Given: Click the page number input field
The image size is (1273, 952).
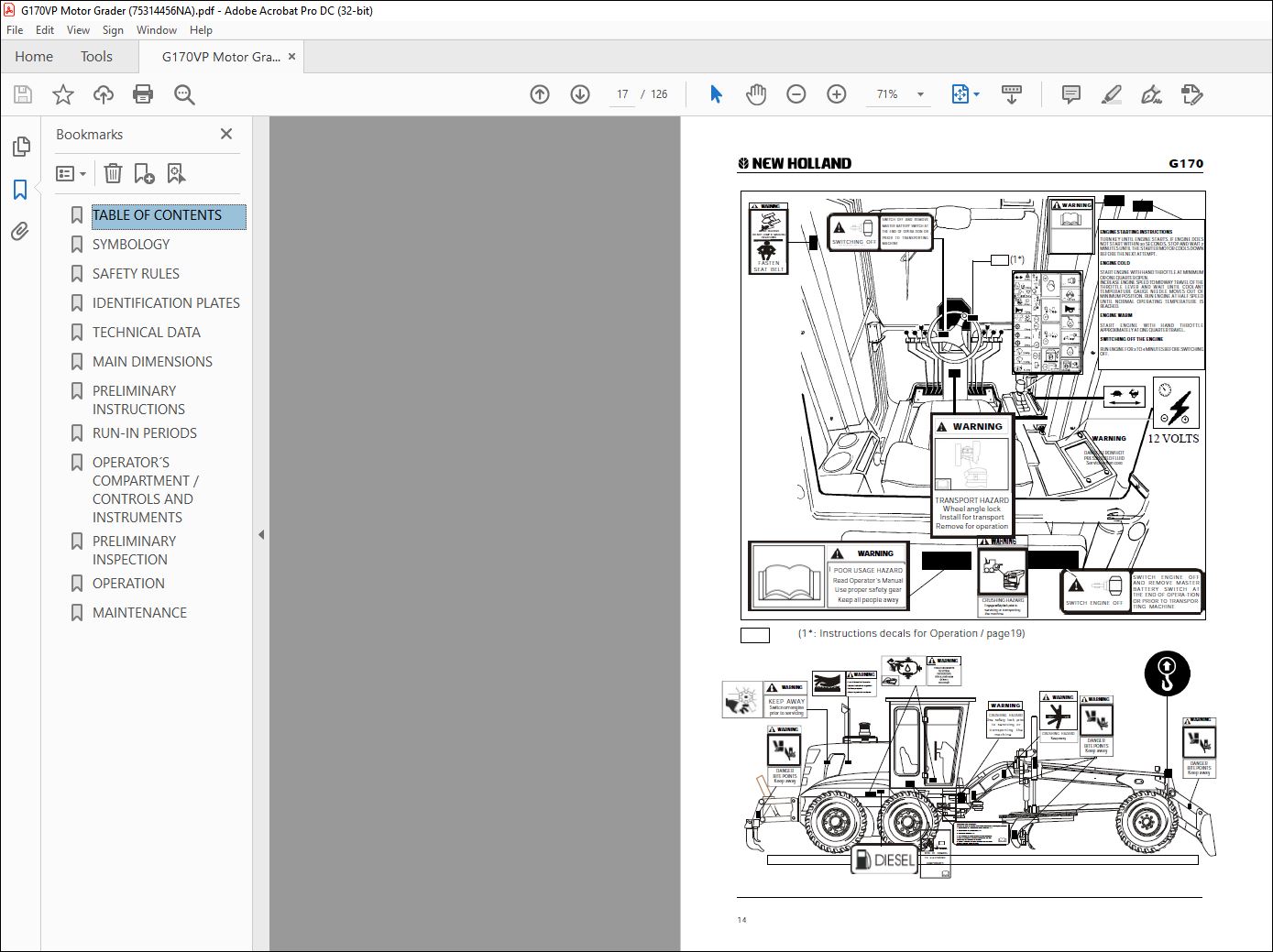Looking at the screenshot, I should tap(622, 94).
